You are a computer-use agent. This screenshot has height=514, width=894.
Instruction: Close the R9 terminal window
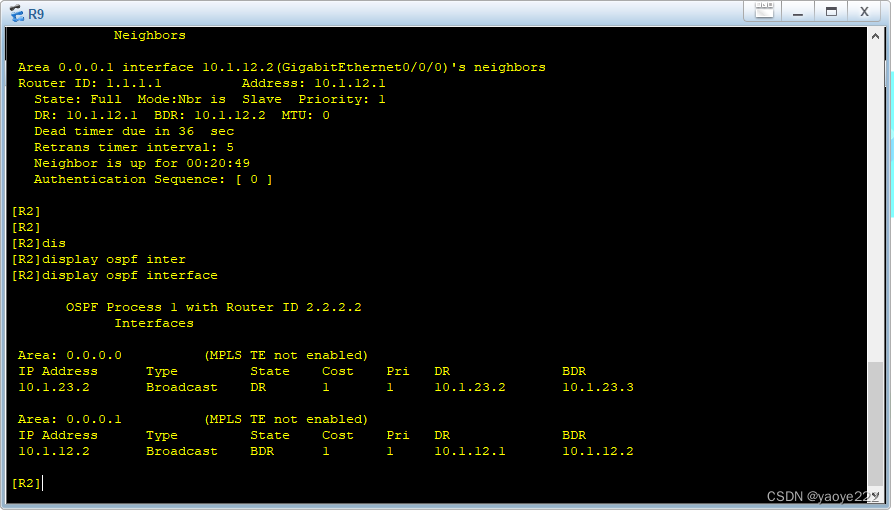(864, 11)
